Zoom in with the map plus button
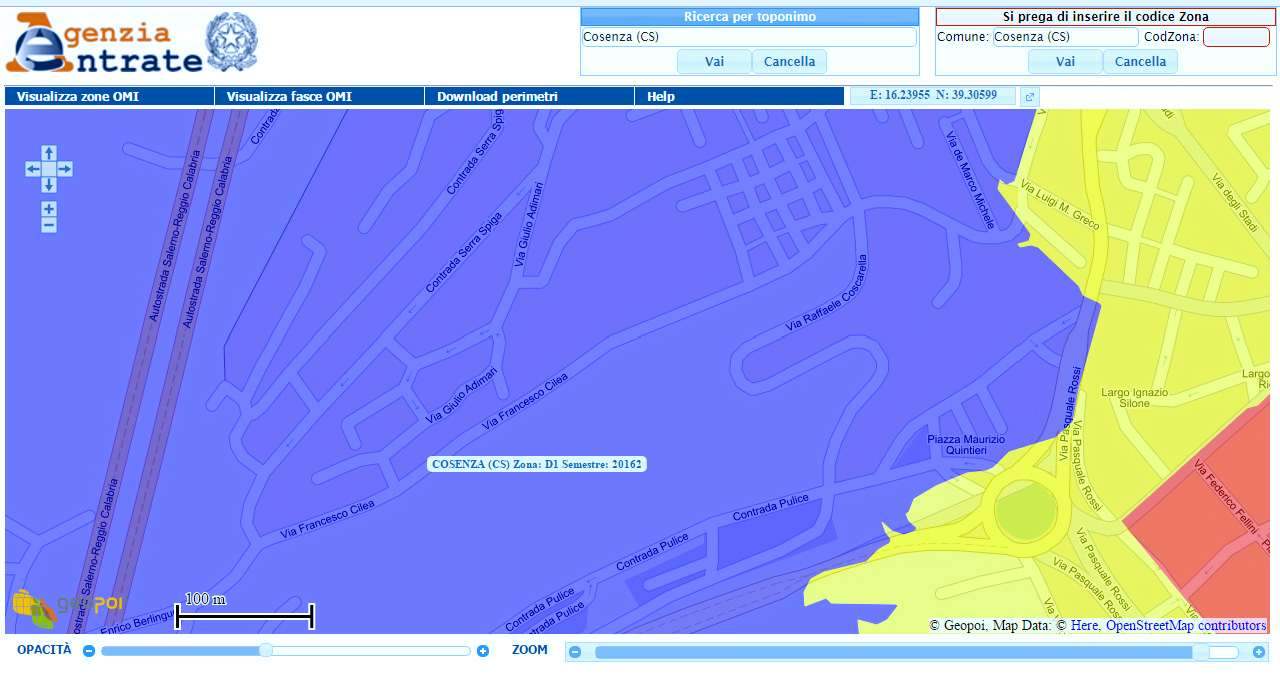The image size is (1280, 674). coord(49,209)
